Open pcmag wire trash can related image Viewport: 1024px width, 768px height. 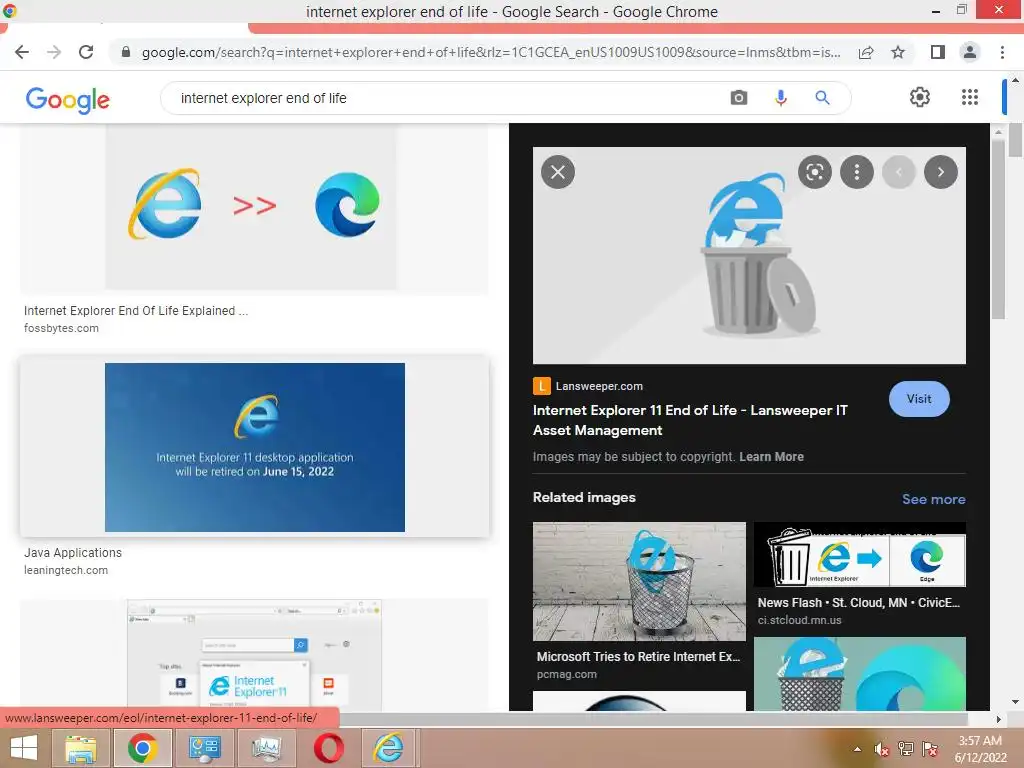[639, 581]
